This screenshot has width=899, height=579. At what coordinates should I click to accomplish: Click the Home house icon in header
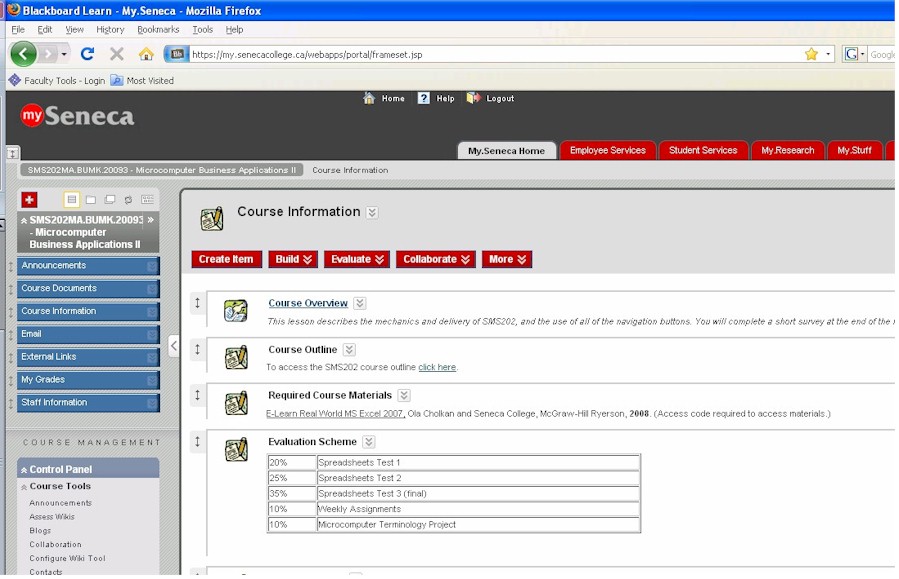click(x=369, y=98)
